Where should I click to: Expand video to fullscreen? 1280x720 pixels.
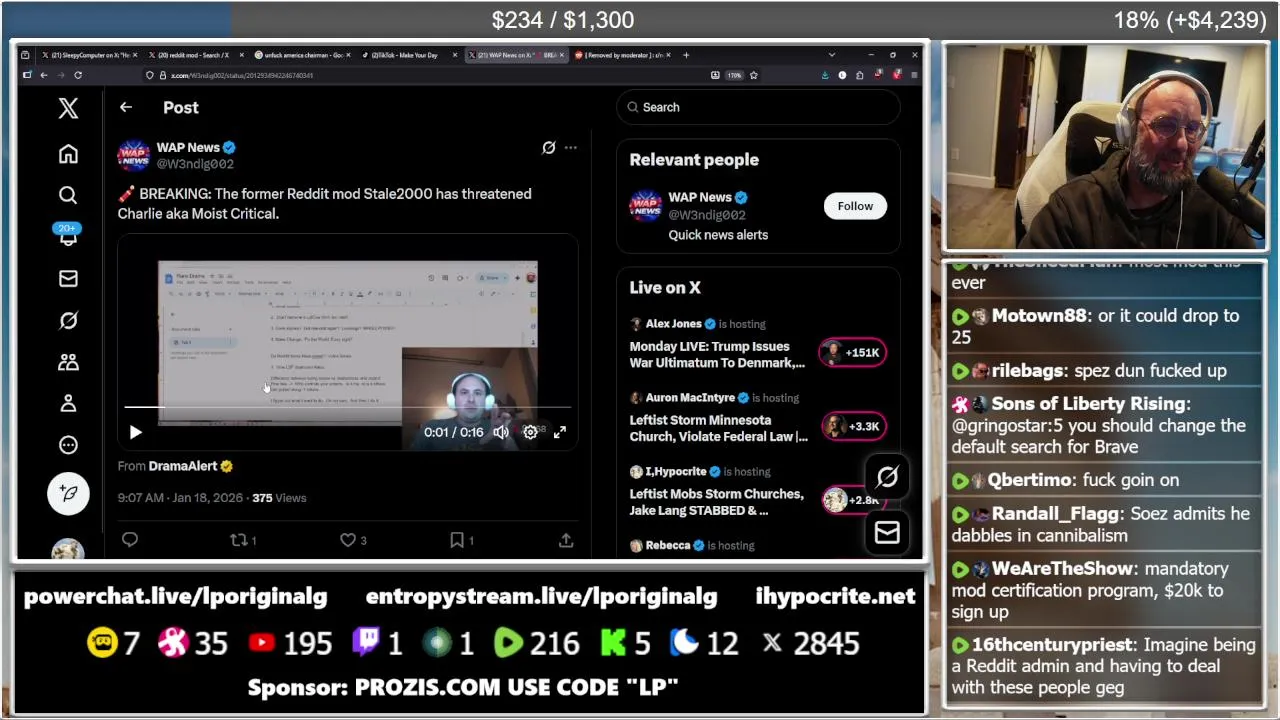click(x=560, y=432)
